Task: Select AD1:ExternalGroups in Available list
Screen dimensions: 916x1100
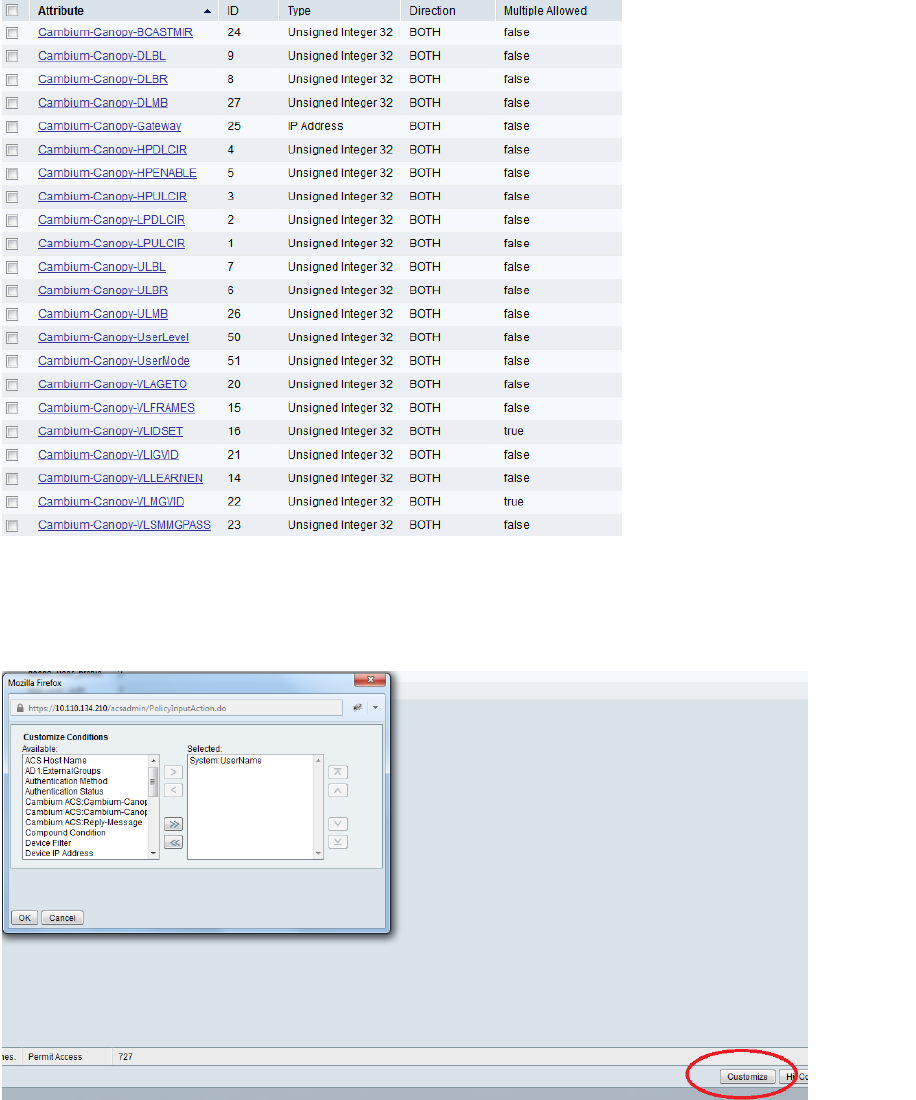Action: (62, 771)
